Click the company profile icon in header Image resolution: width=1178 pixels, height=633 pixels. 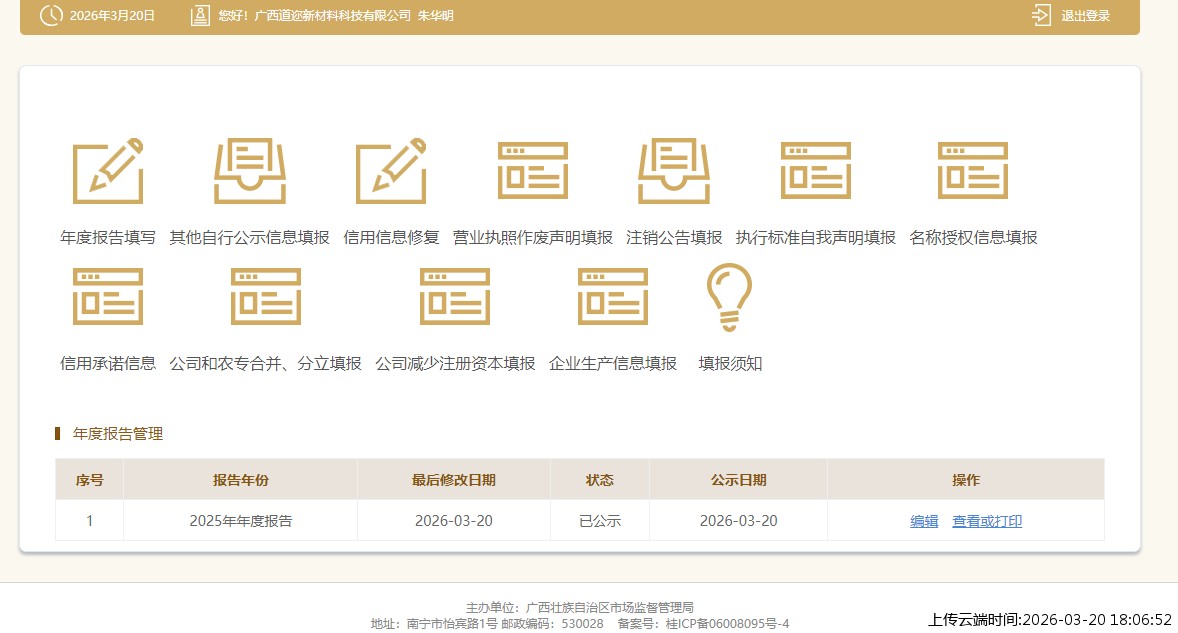[x=199, y=15]
